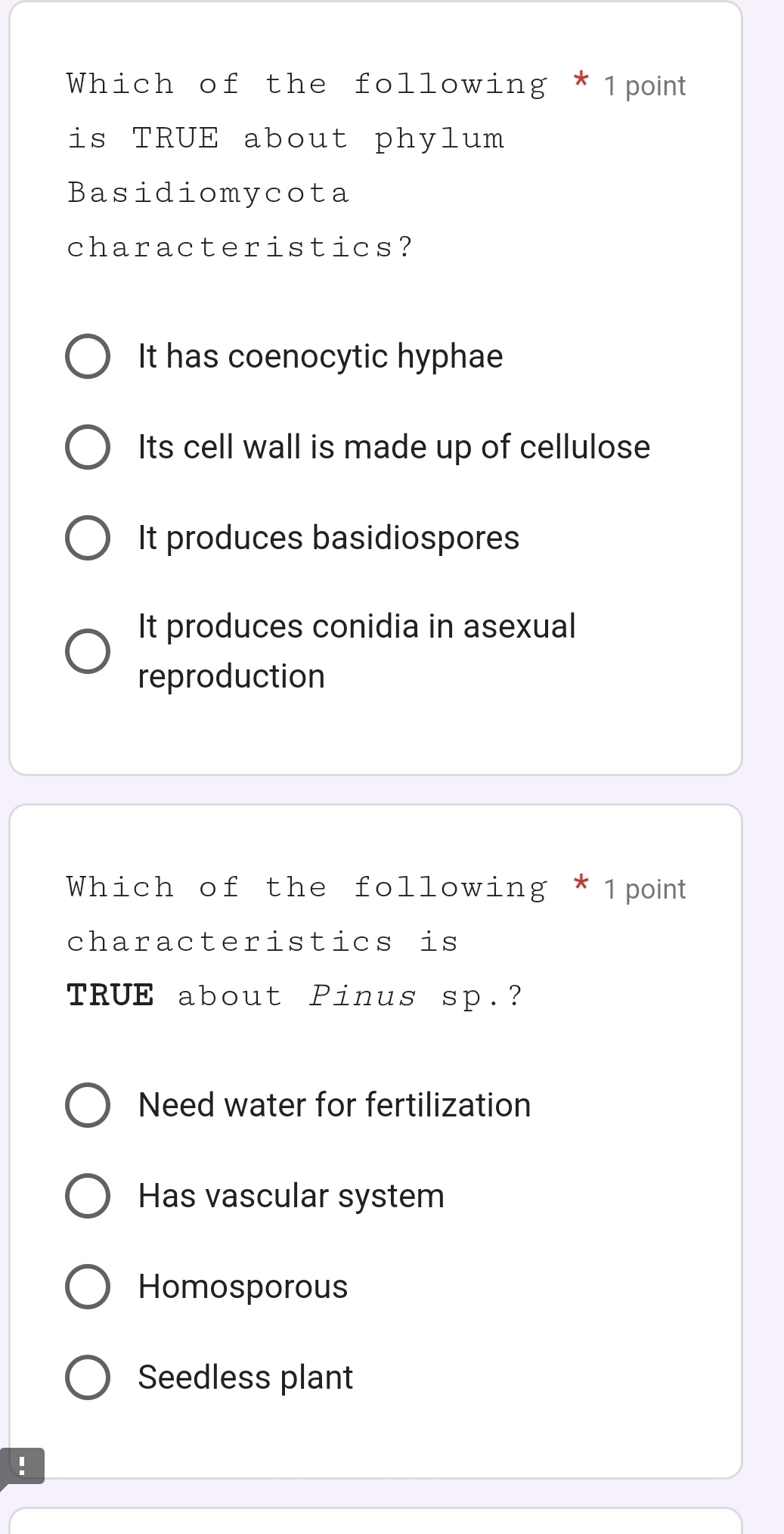Click the bold 'TRUE' in Pinus question
This screenshot has width=784, height=1534.
pyautogui.click(x=110, y=996)
